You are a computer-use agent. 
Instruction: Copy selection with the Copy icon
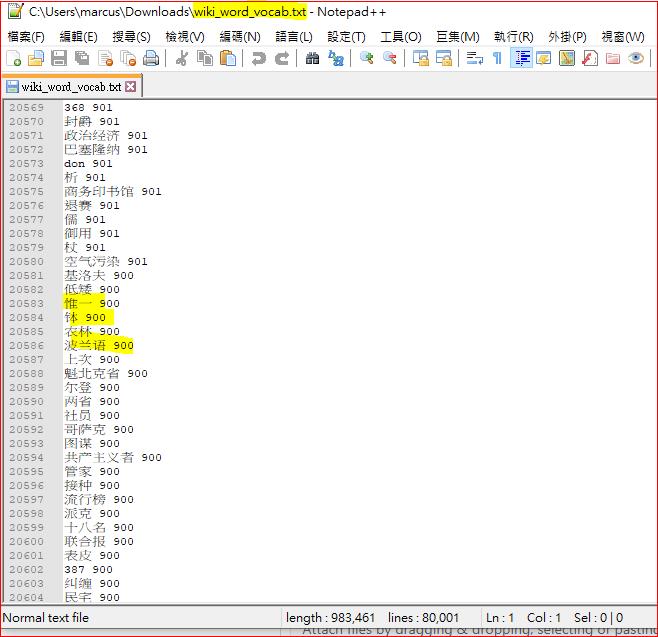click(x=205, y=58)
